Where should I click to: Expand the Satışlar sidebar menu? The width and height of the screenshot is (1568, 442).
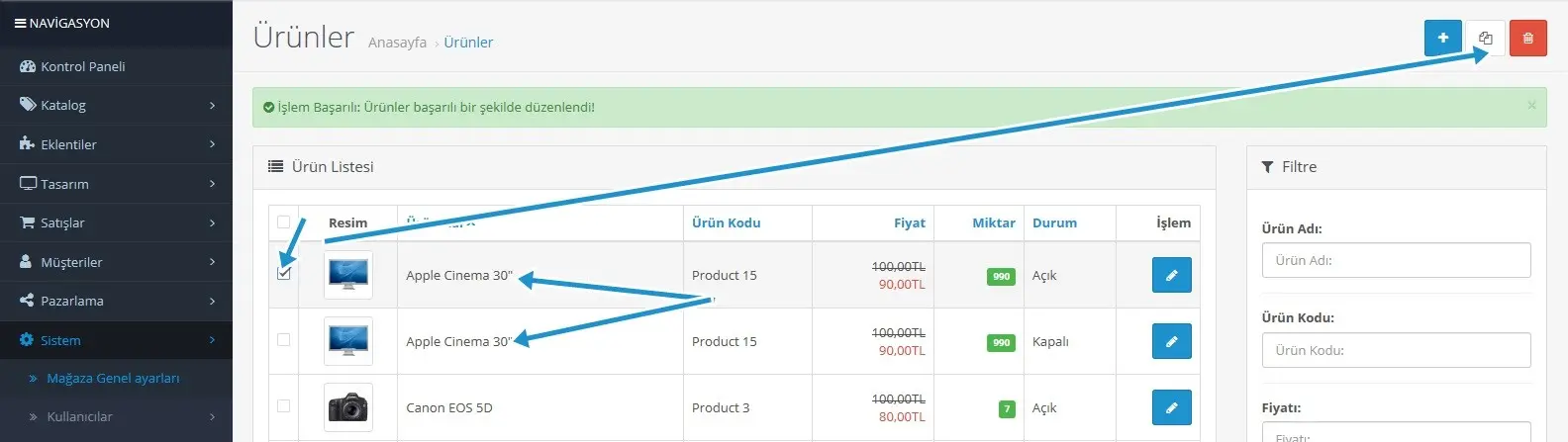(116, 222)
